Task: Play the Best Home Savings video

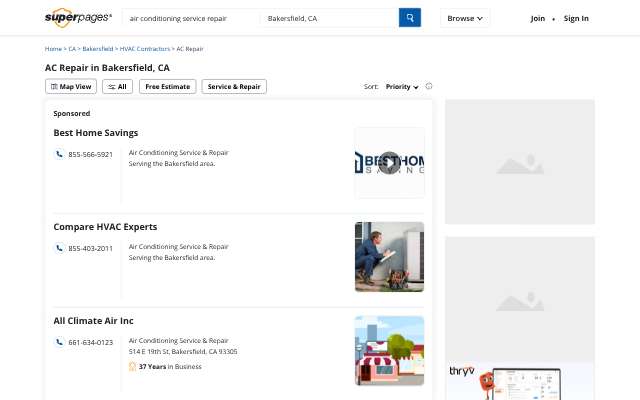Action: [x=390, y=163]
